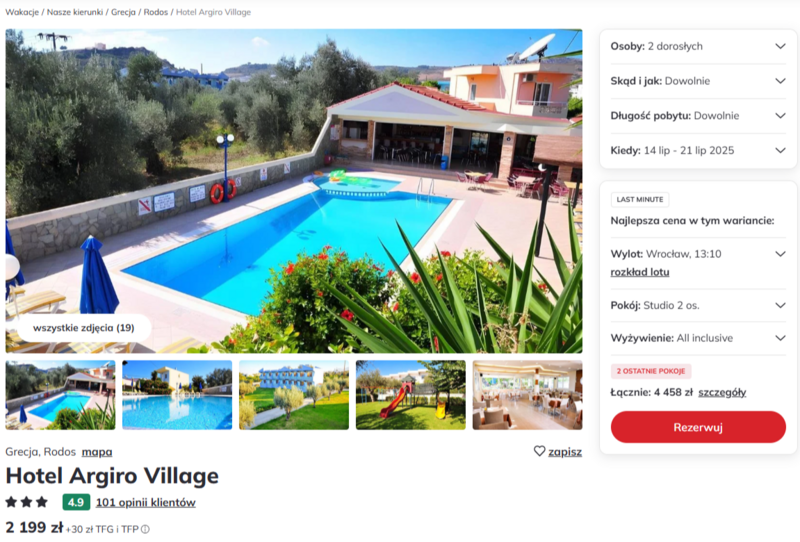Open the rozkład lotu link
This screenshot has height=542, width=800.
(640, 272)
